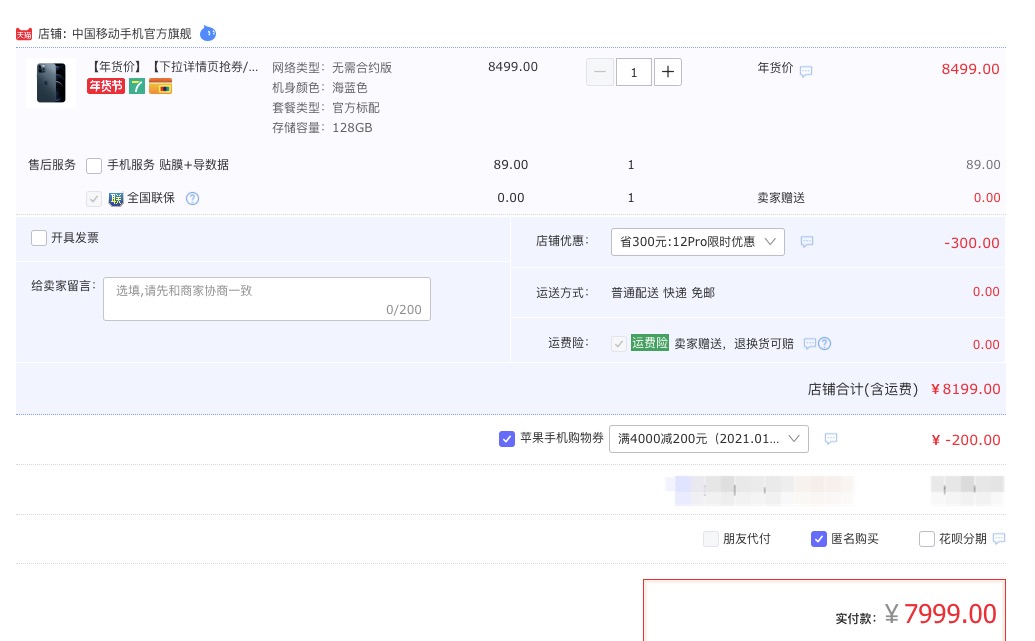Click the quantity input field showing 1

pyautogui.click(x=634, y=72)
